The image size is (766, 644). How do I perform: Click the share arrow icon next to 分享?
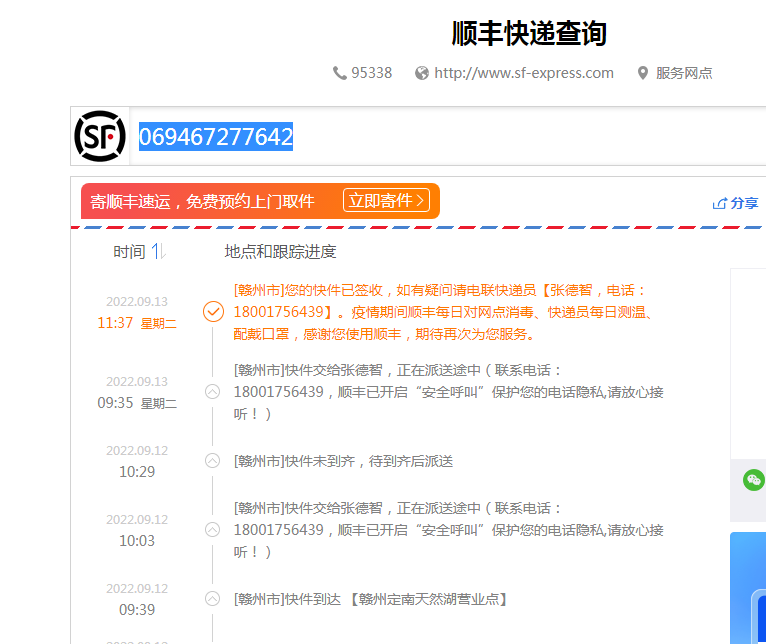click(x=719, y=203)
